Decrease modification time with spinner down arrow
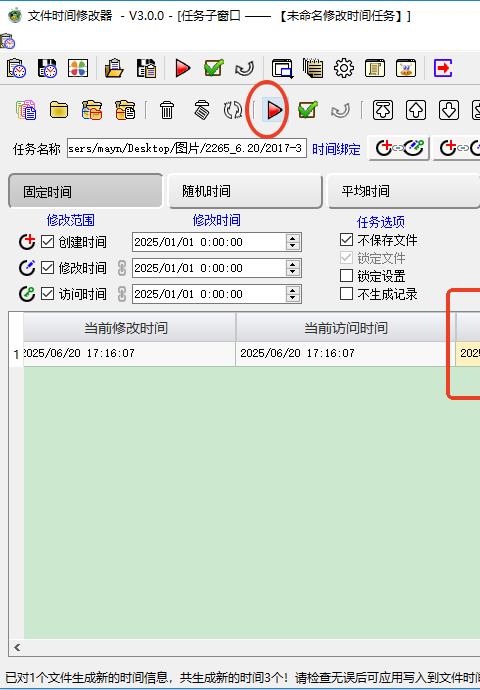This screenshot has width=480, height=690. pos(293,272)
